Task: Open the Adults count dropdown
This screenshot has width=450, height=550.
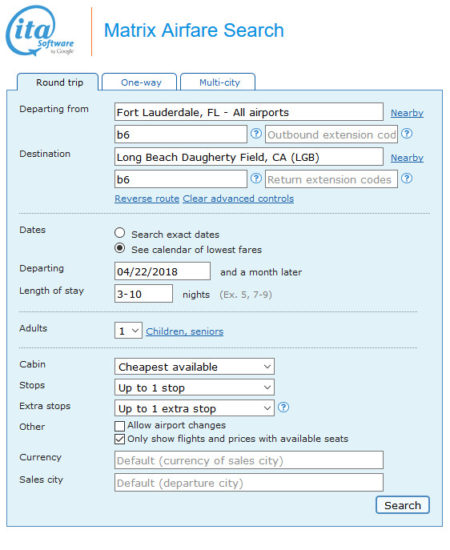Action: point(128,330)
